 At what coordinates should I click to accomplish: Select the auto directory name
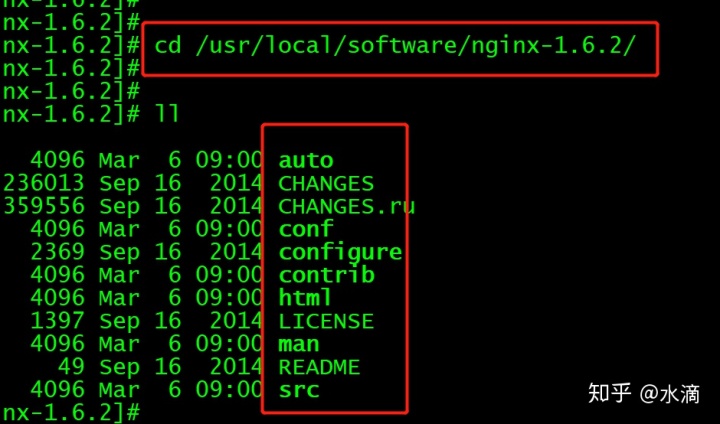pos(306,160)
